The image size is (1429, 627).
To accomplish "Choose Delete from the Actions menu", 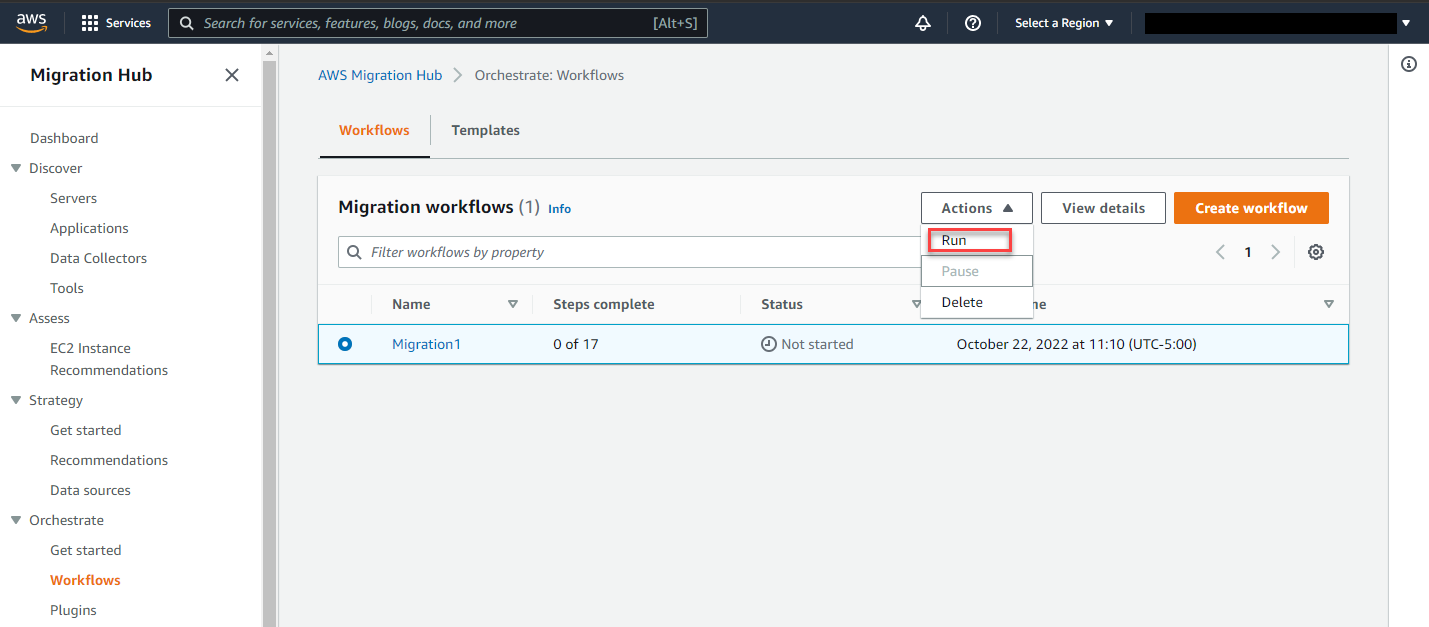I will point(977,302).
